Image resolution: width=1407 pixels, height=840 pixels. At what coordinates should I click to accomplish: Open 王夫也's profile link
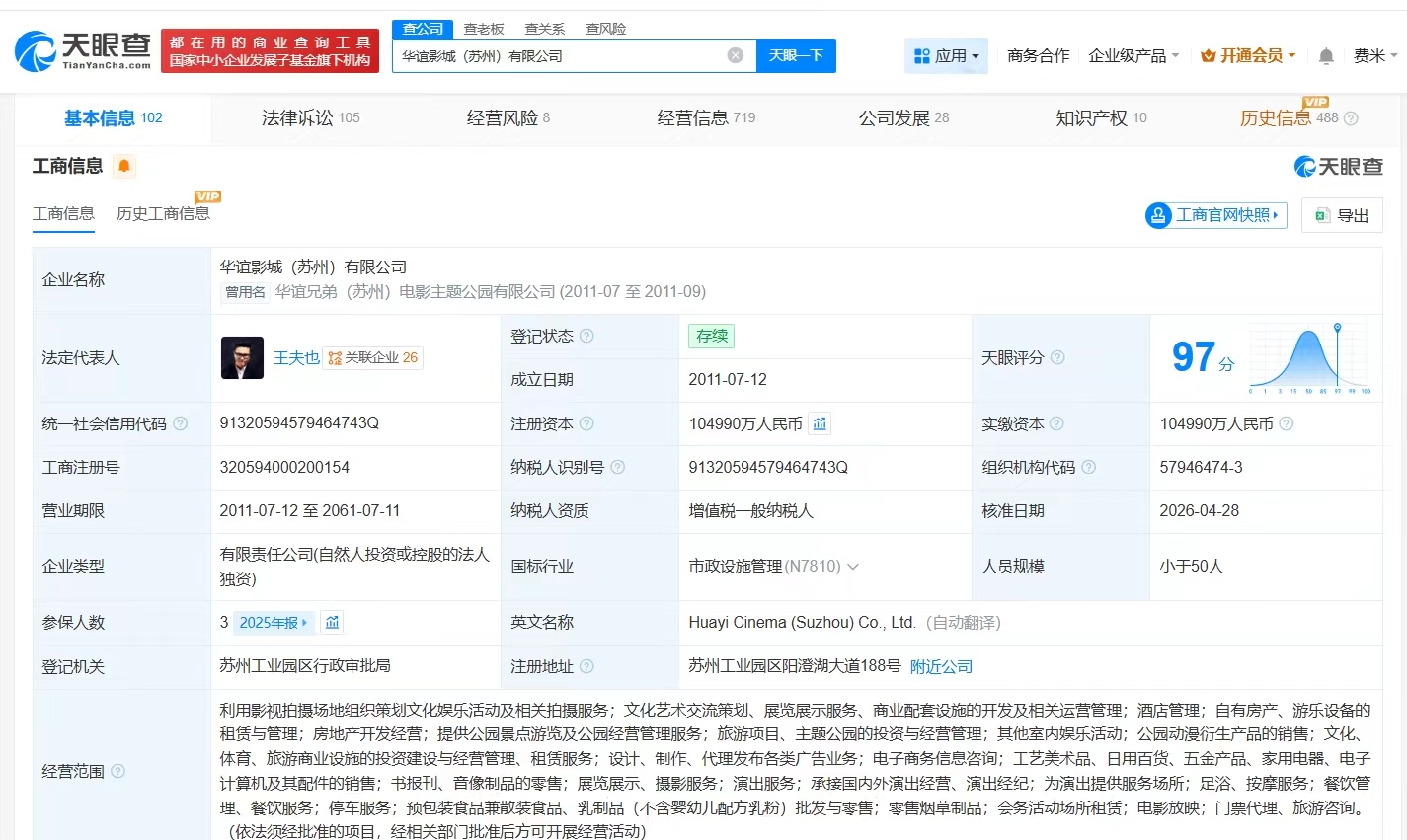pyautogui.click(x=296, y=357)
